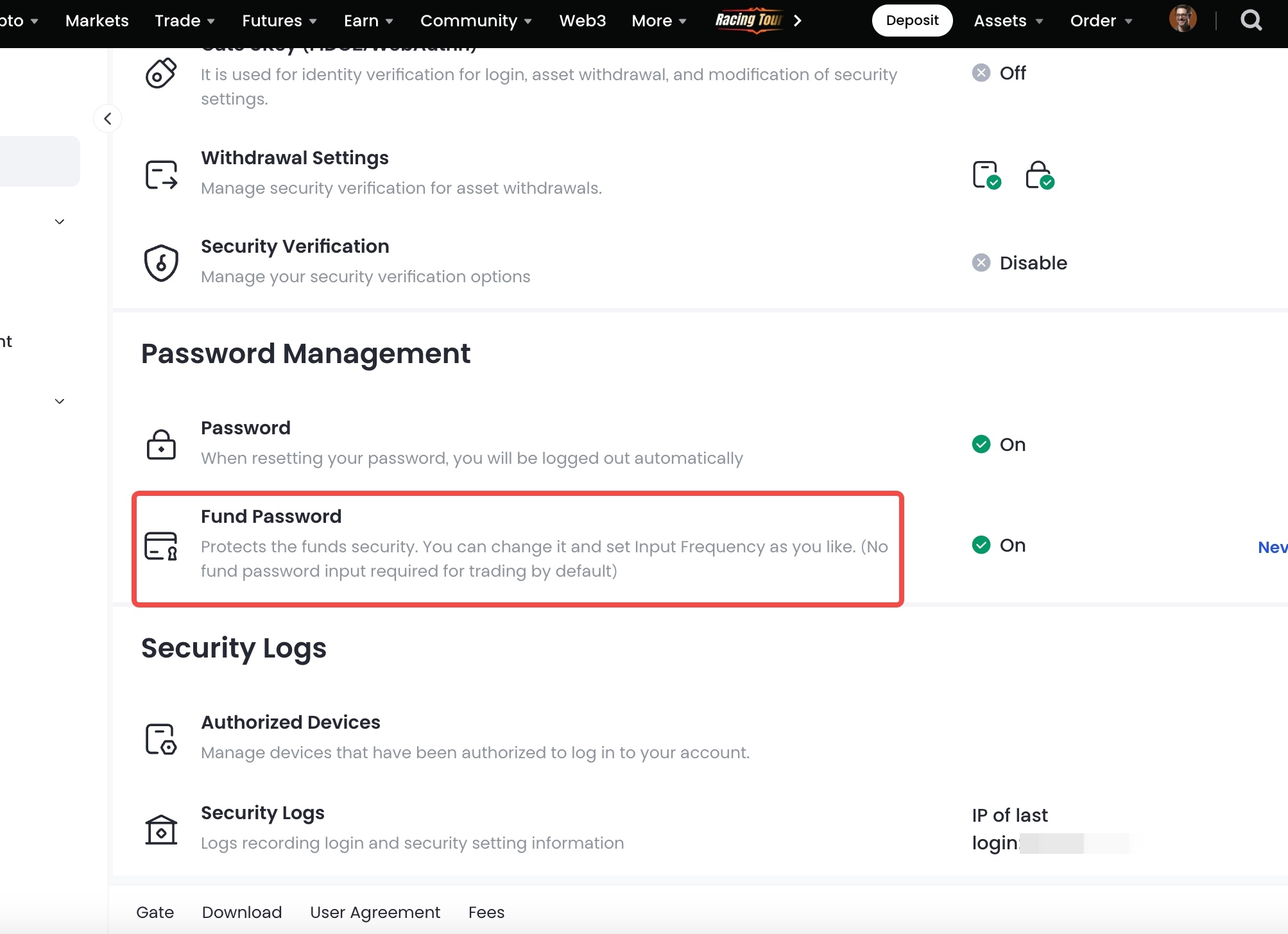
Task: Click the Fund Password card-lock icon
Action: click(x=161, y=546)
